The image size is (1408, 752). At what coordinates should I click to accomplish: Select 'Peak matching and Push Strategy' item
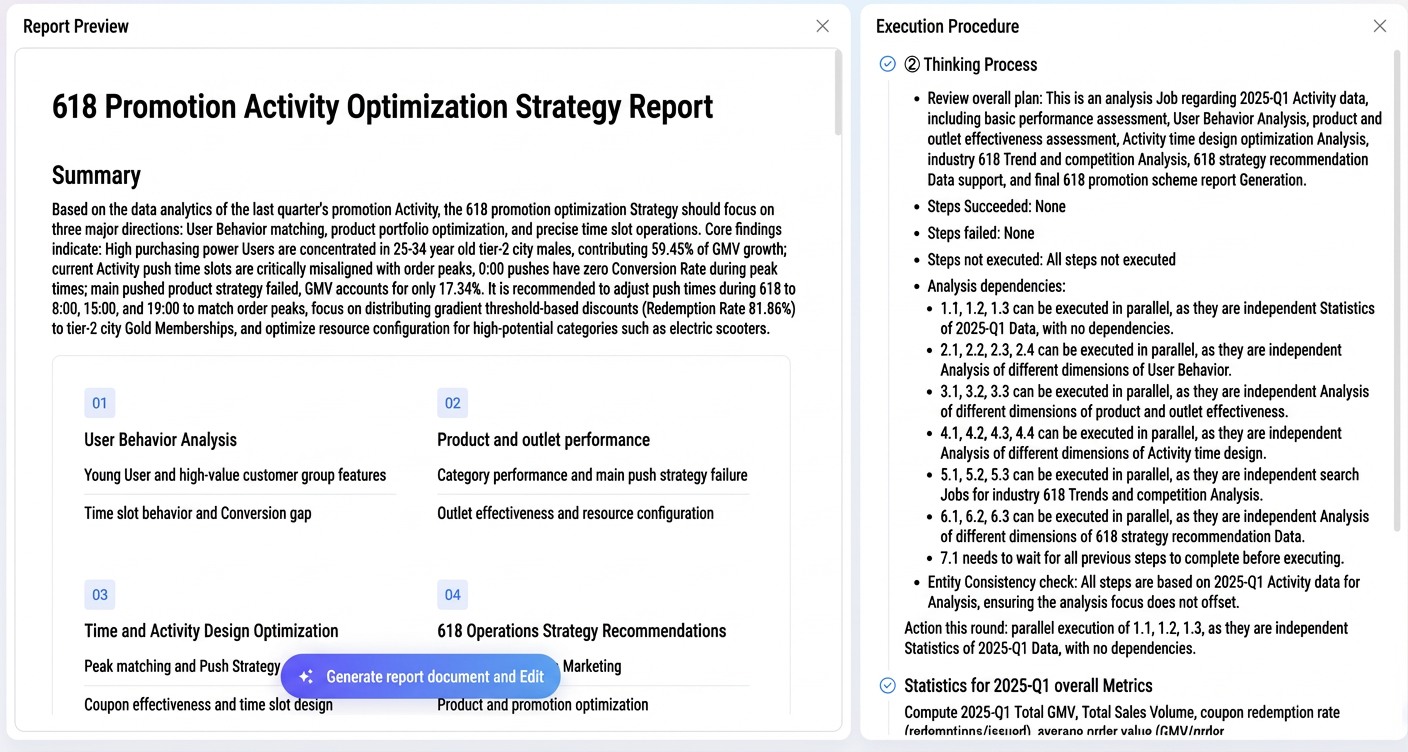(x=182, y=666)
